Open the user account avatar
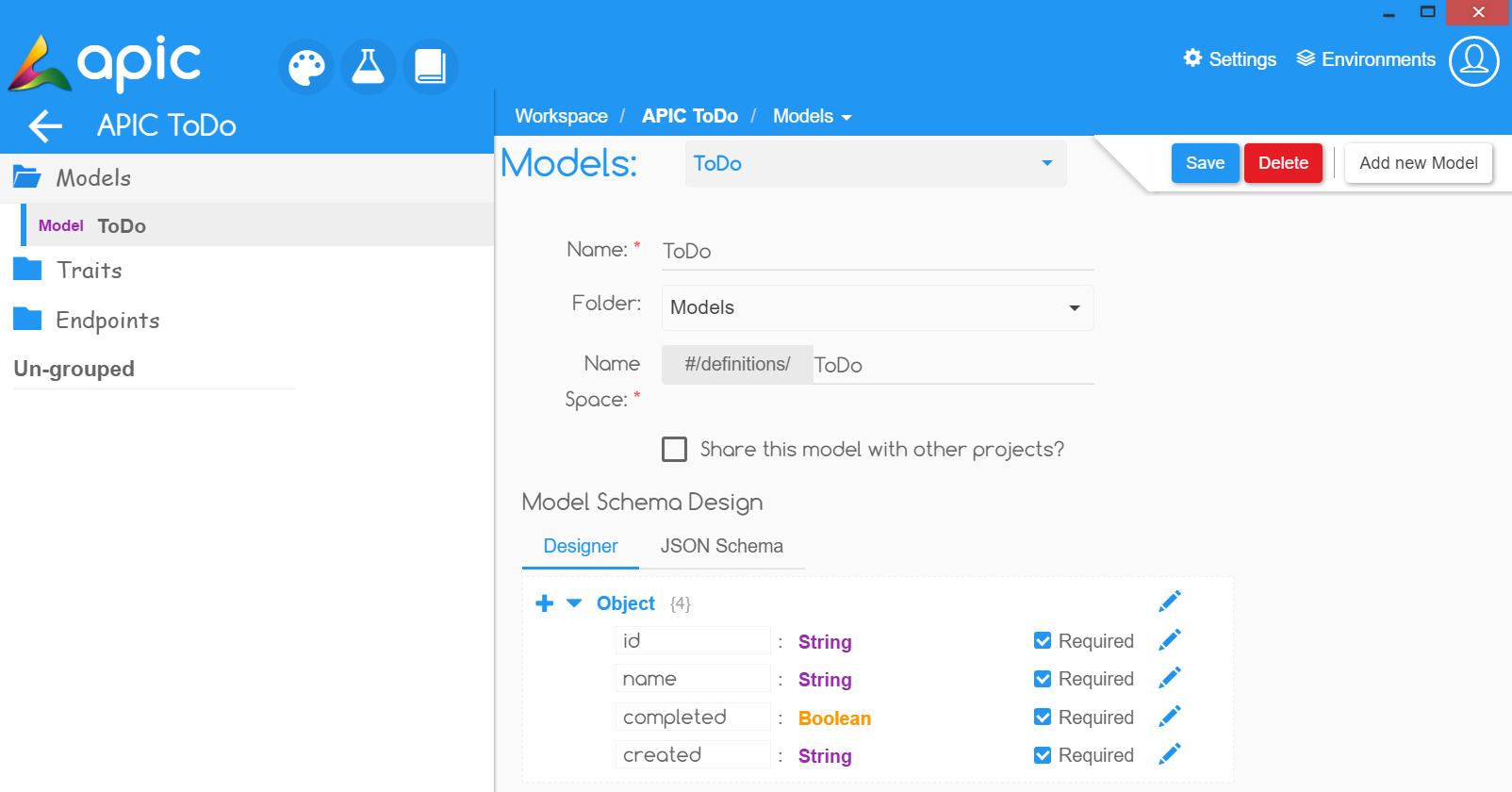1512x792 pixels. 1473,61
